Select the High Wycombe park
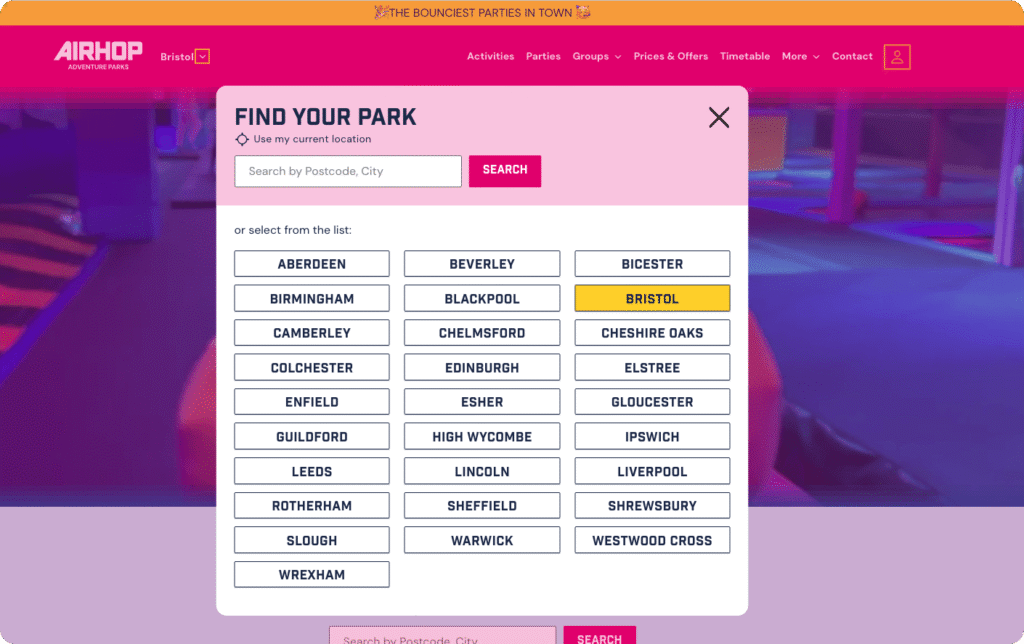Image resolution: width=1024 pixels, height=644 pixels. click(x=482, y=437)
